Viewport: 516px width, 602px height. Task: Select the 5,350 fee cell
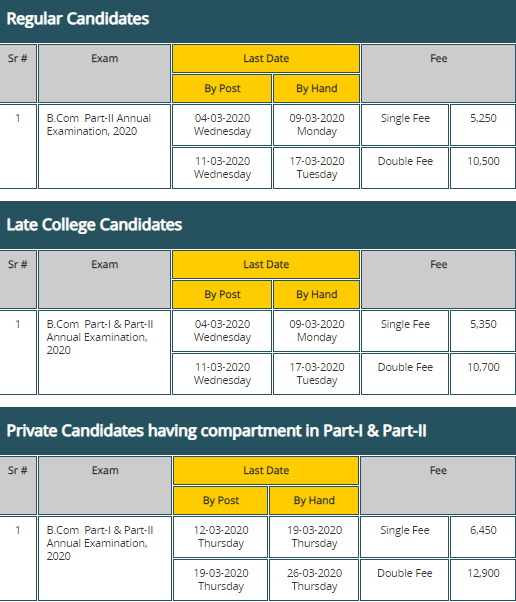(x=483, y=331)
